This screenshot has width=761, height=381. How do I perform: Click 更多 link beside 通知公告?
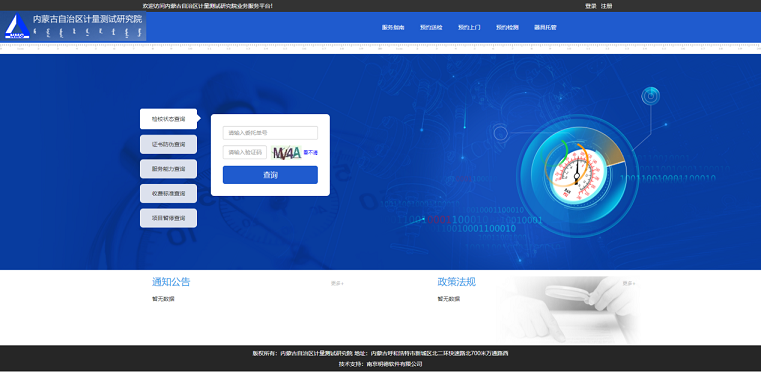pyautogui.click(x=337, y=283)
